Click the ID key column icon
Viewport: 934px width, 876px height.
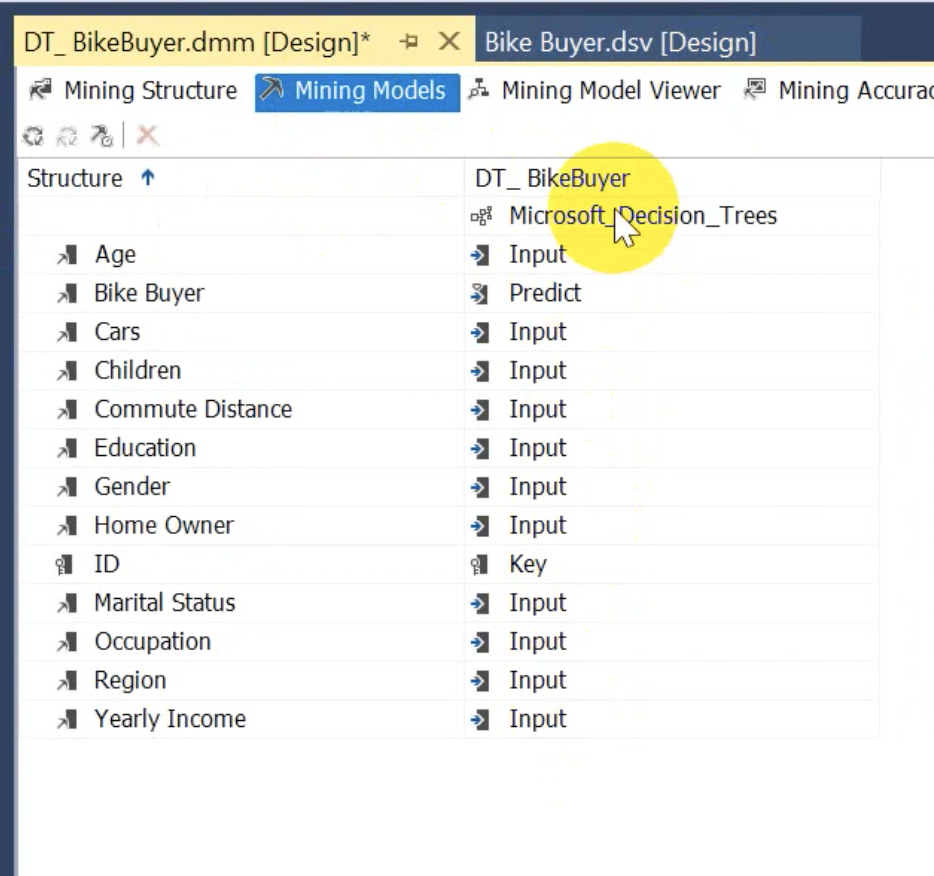[64, 565]
